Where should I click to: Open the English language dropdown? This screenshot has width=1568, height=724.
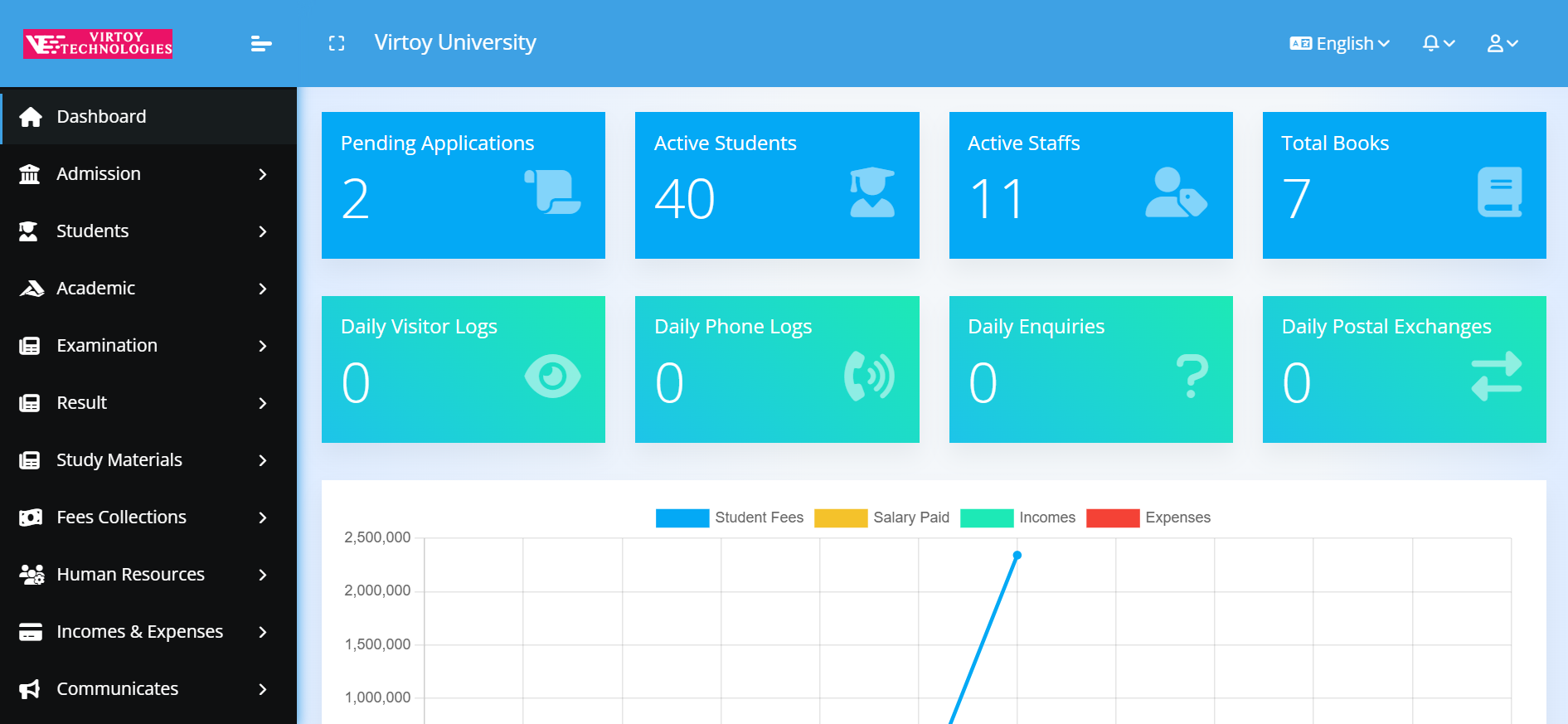coord(1339,43)
